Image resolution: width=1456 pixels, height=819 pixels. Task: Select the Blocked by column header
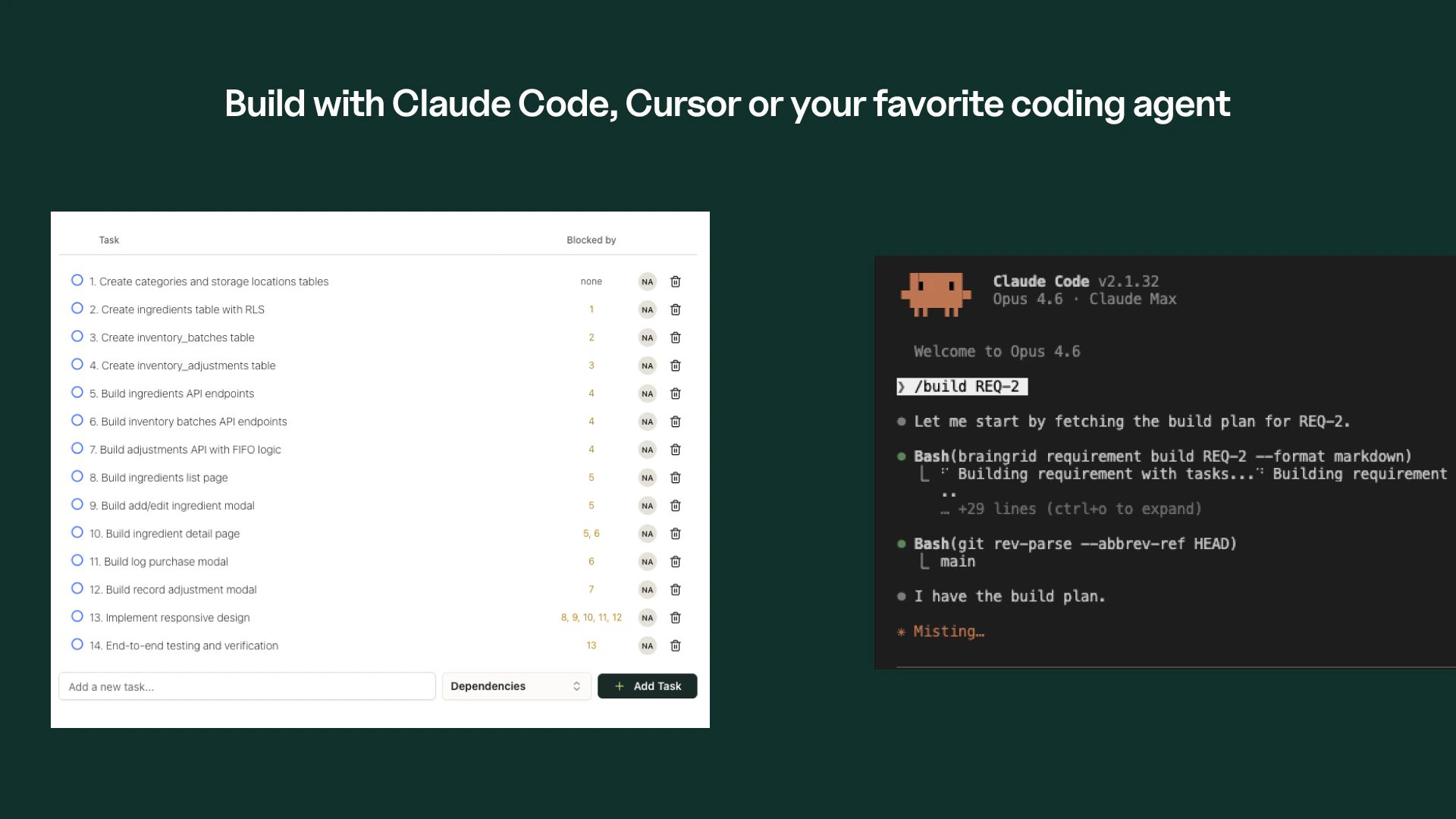[x=591, y=240]
